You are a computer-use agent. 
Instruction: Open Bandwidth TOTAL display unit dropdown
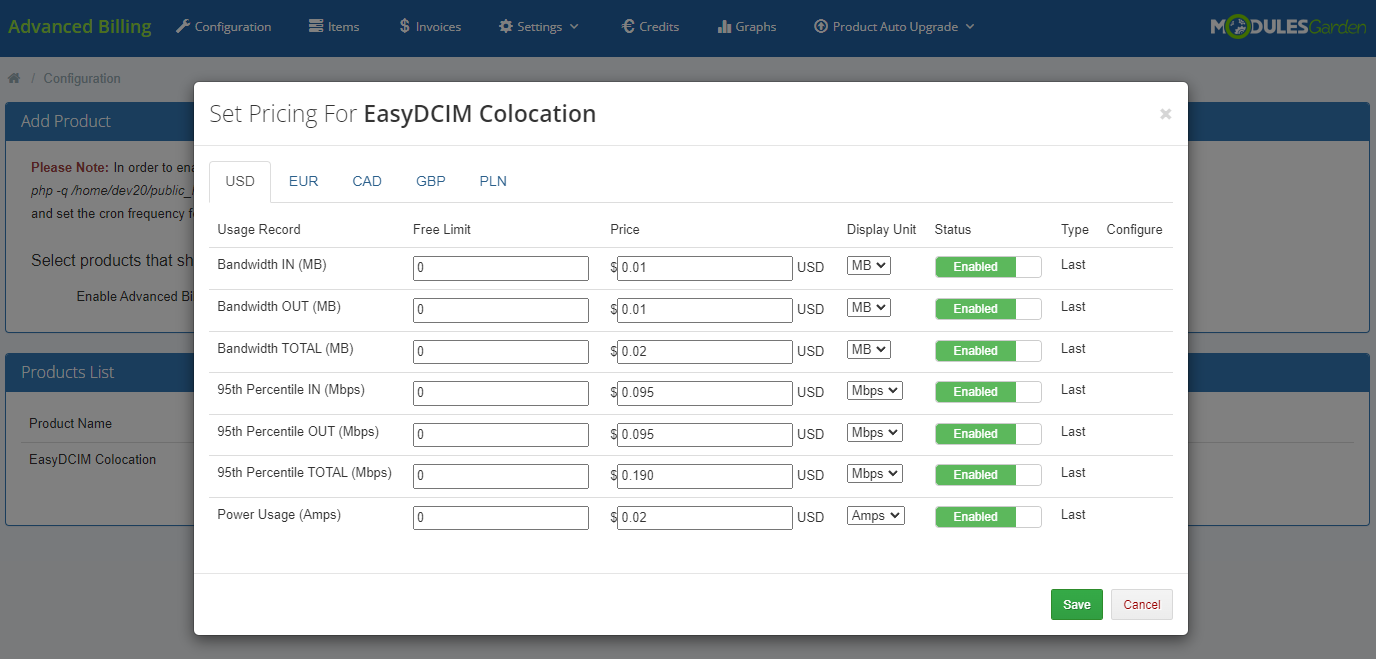coord(869,350)
